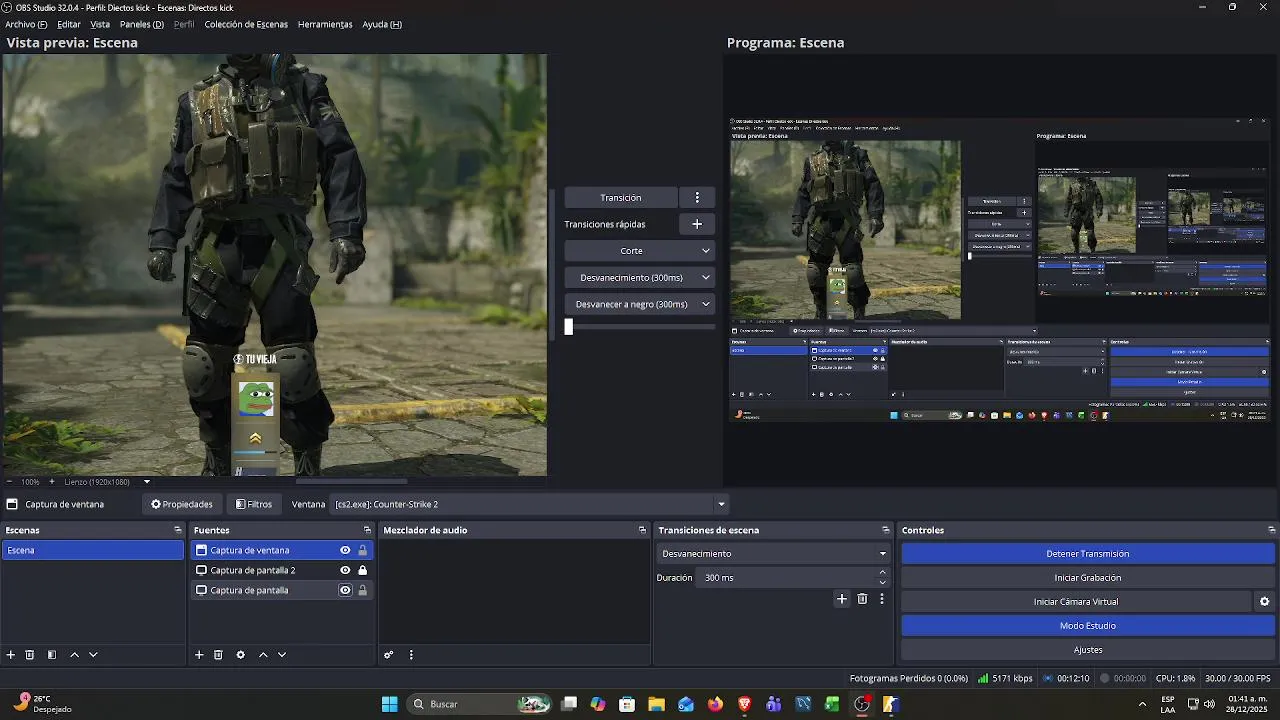Open audio mixer three-dot menu

pyautogui.click(x=411, y=655)
